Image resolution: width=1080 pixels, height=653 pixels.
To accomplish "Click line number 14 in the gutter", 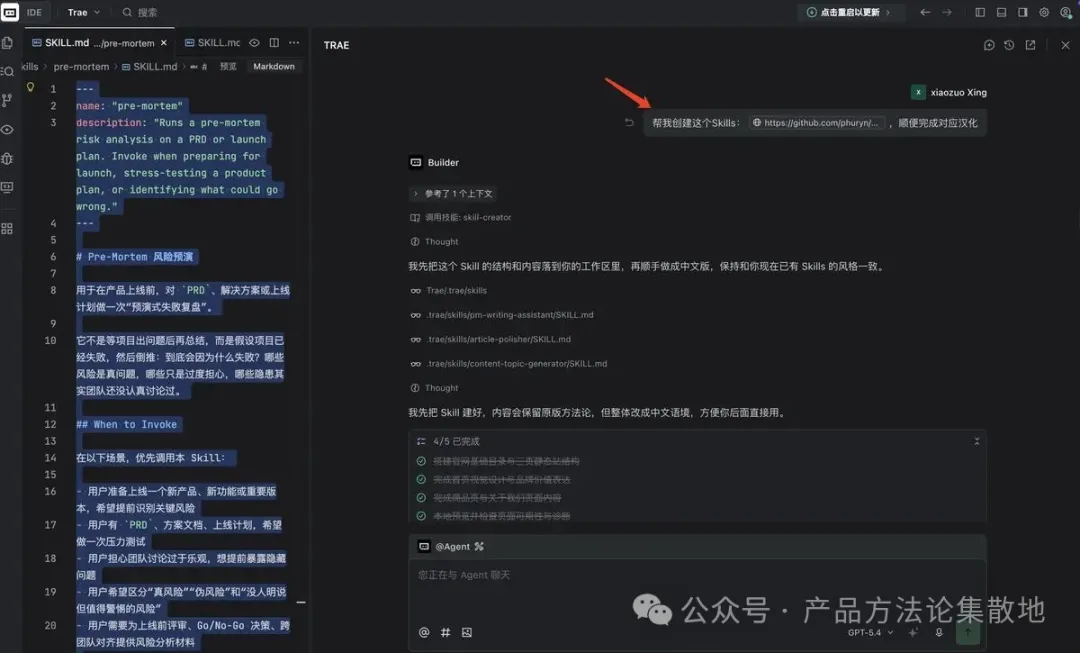I will pos(50,458).
